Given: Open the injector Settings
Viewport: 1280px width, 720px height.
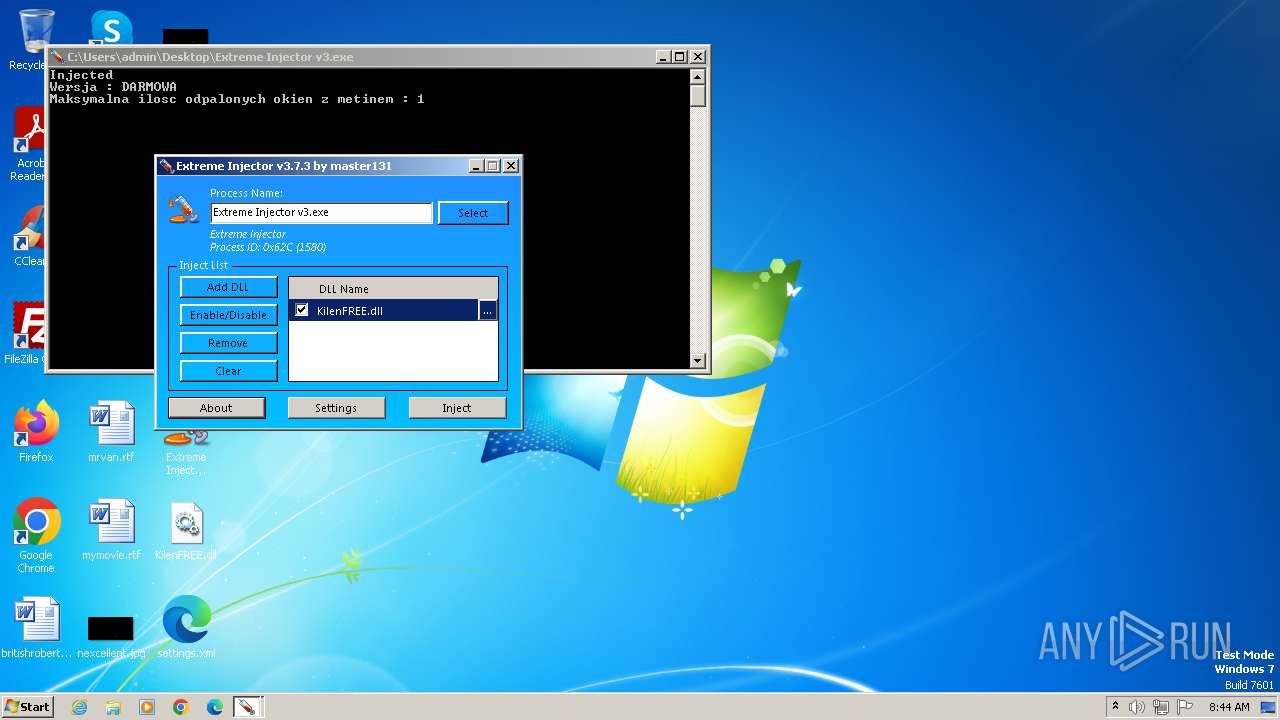Looking at the screenshot, I should [x=336, y=408].
